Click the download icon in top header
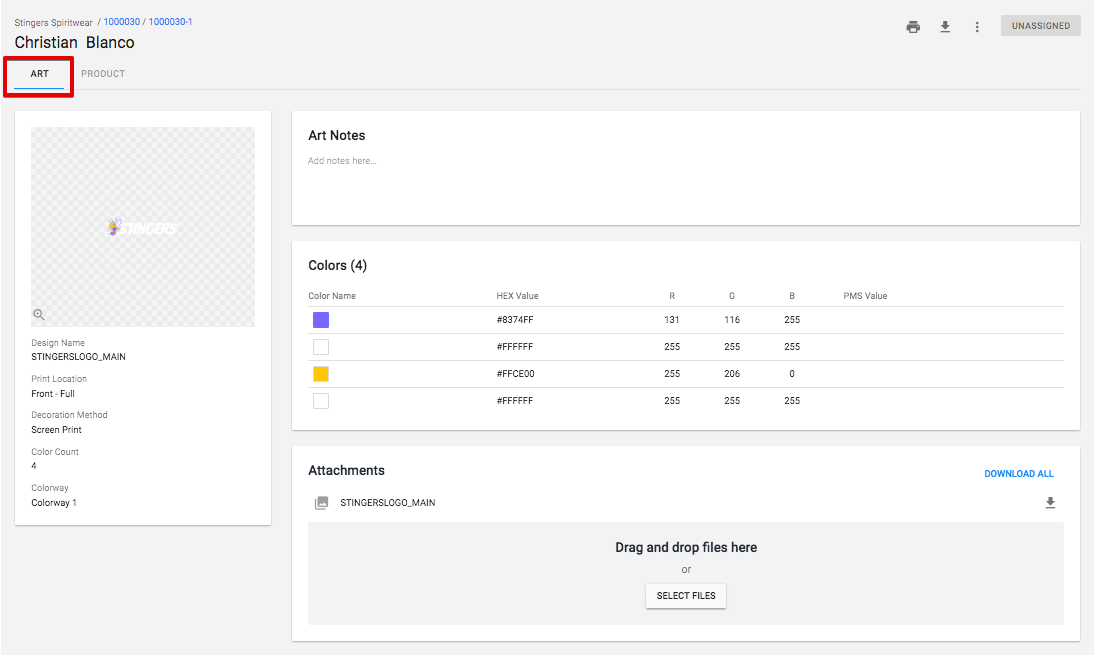The image size is (1094, 655). click(945, 27)
